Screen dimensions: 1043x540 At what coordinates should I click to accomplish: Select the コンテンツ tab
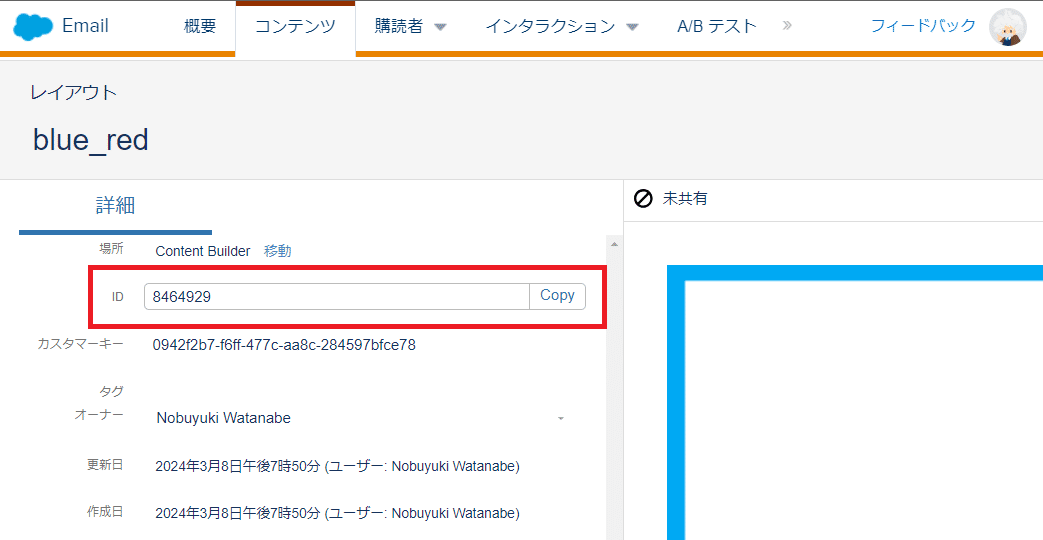click(x=295, y=27)
